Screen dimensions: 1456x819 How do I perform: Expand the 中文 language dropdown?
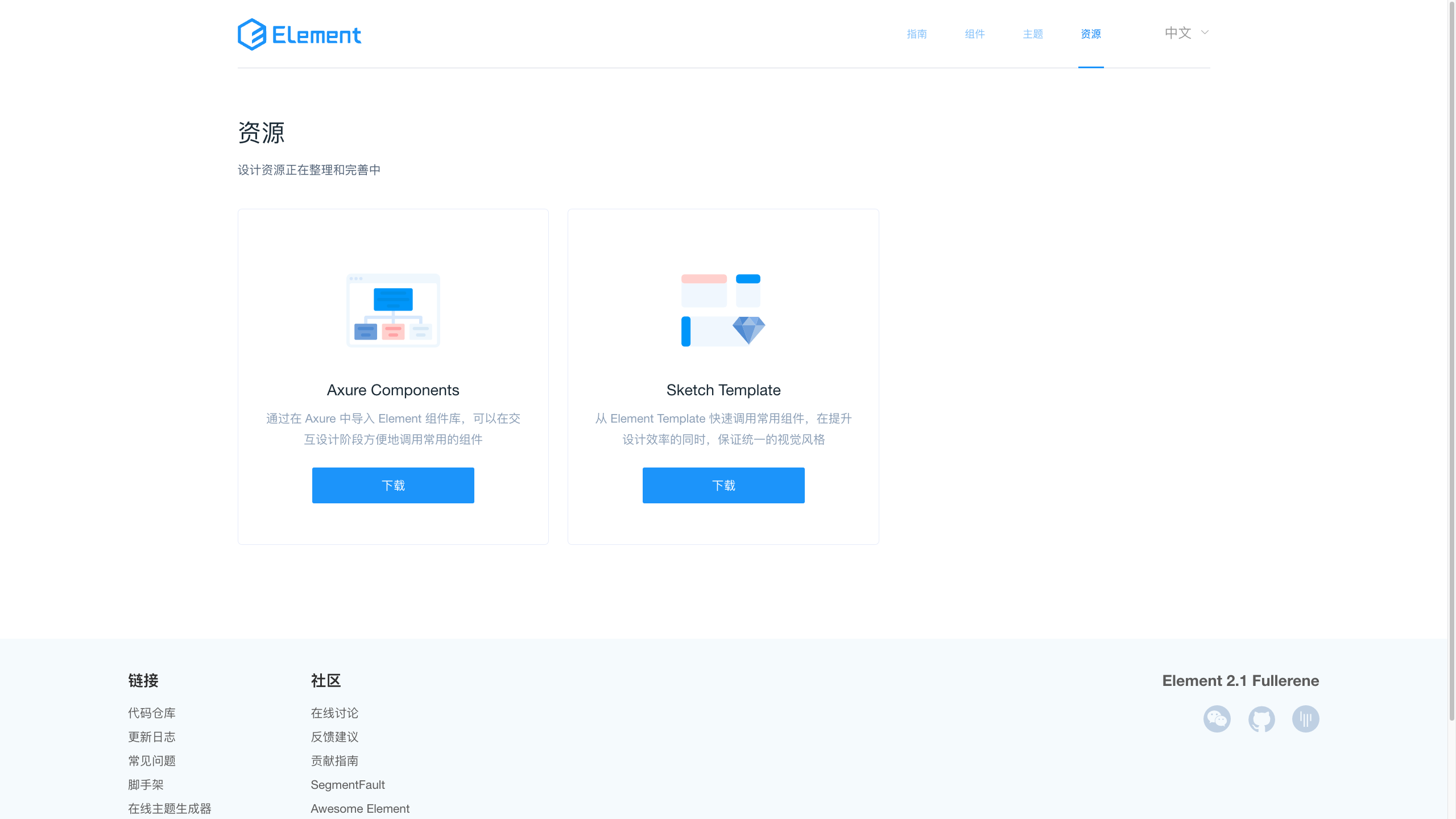click(1178, 33)
